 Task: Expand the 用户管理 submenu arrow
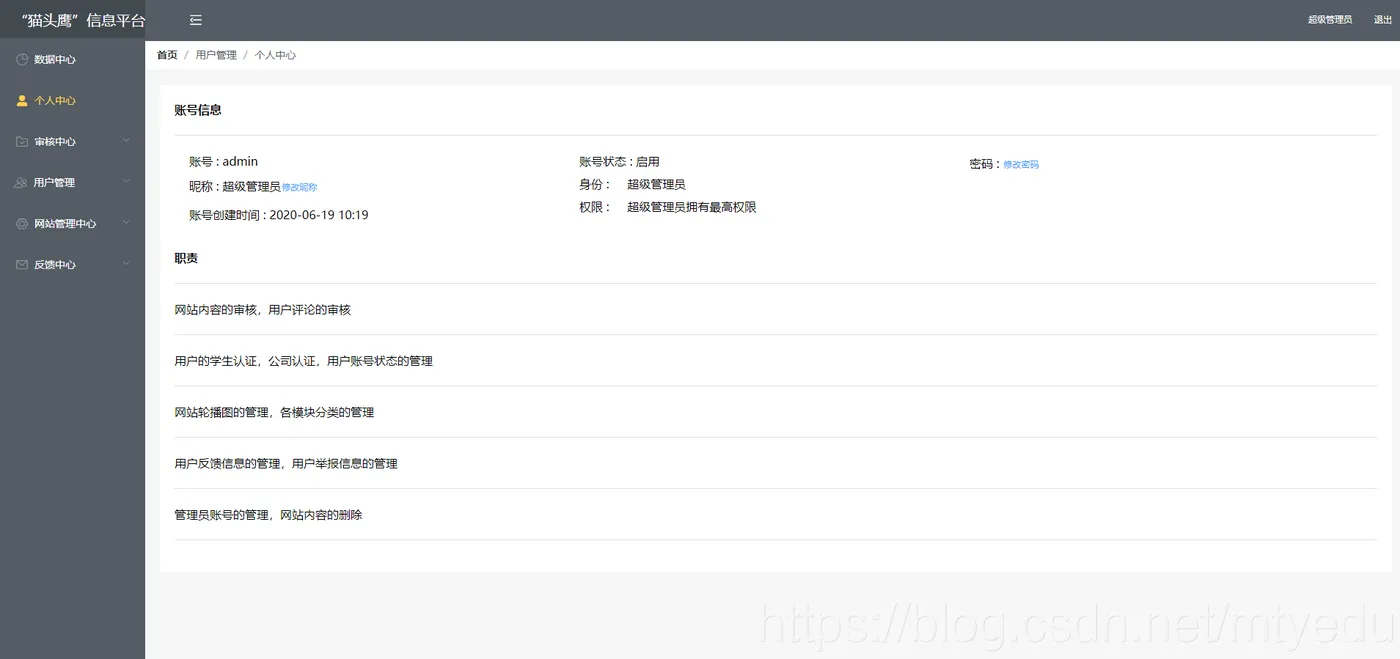click(x=126, y=182)
